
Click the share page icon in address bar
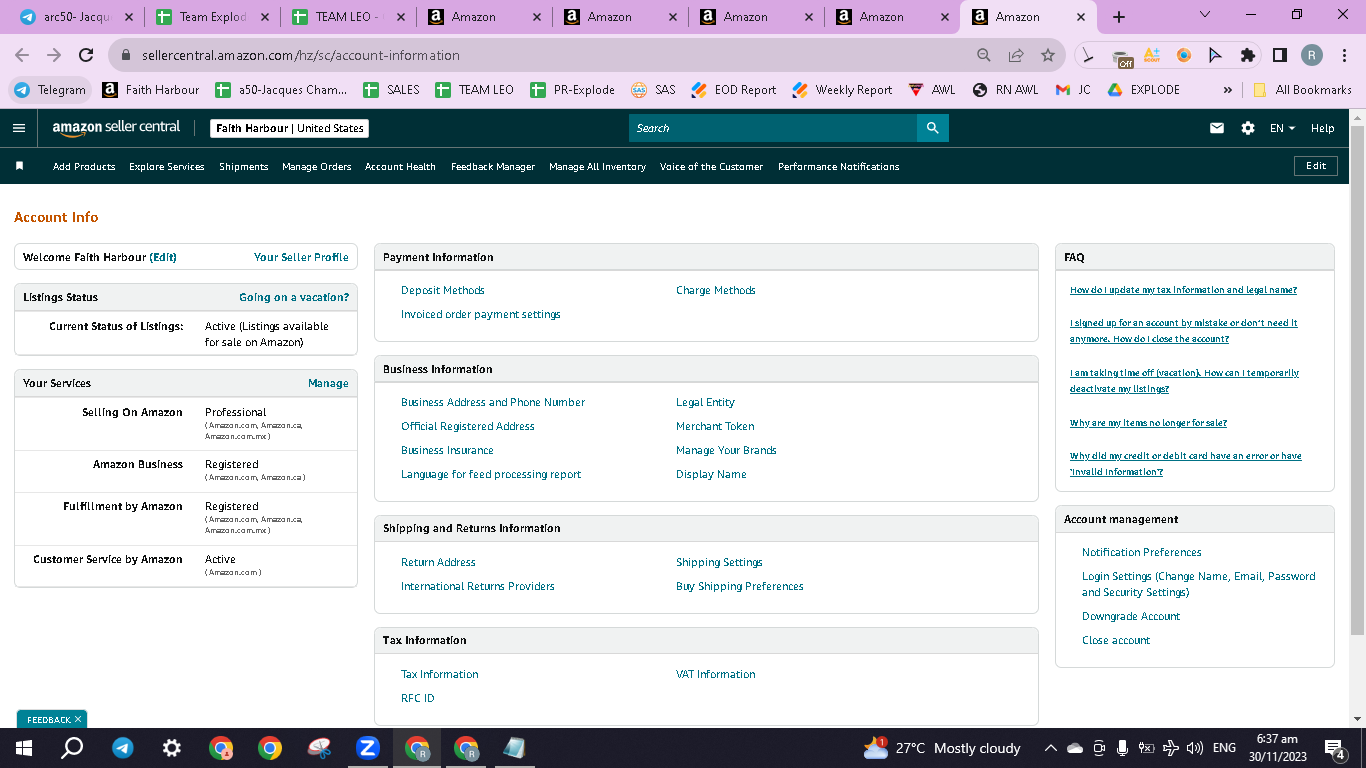pyautogui.click(x=1016, y=56)
